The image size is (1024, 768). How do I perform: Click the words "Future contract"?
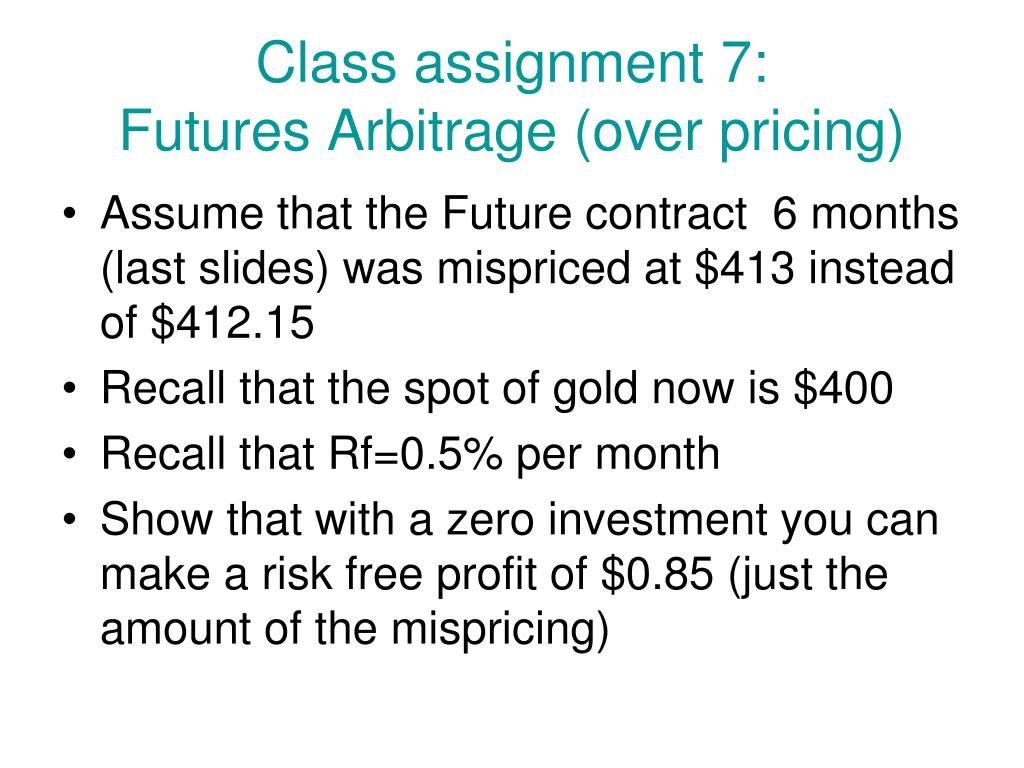[594, 214]
